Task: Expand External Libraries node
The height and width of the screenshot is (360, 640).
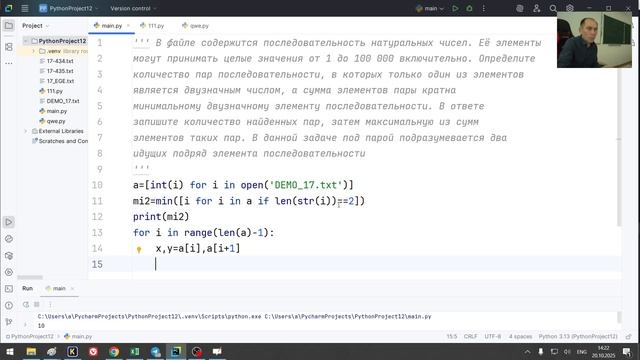Action: 26,131
